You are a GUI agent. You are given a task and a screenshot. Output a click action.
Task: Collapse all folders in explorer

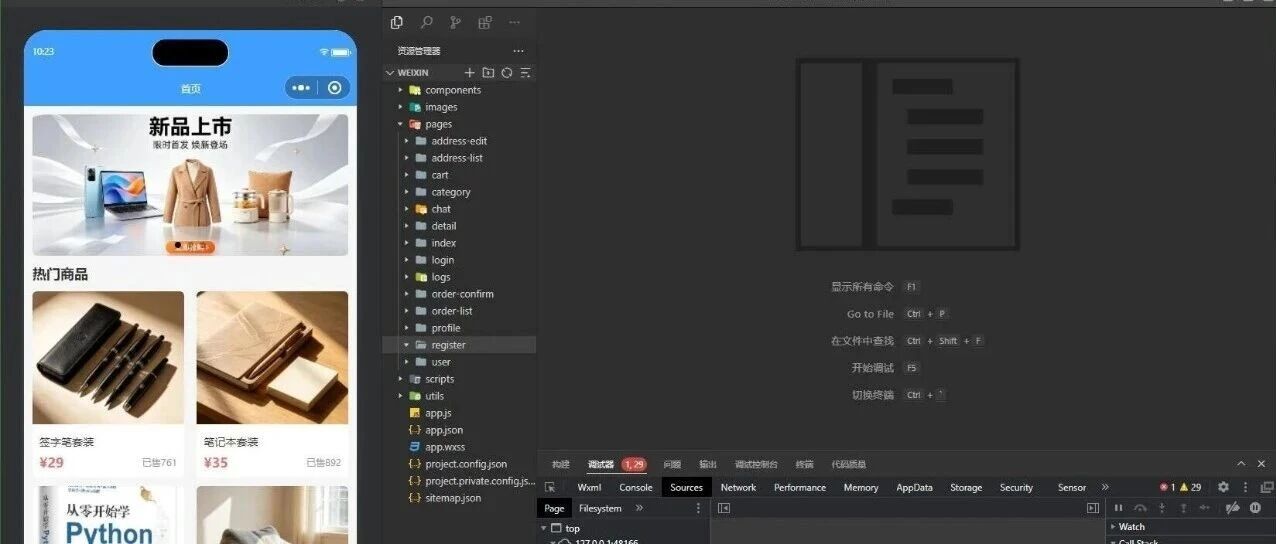(525, 73)
